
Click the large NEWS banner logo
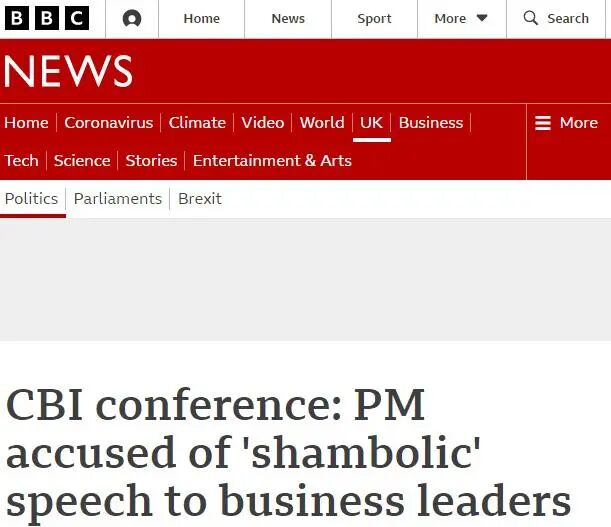[x=69, y=71]
